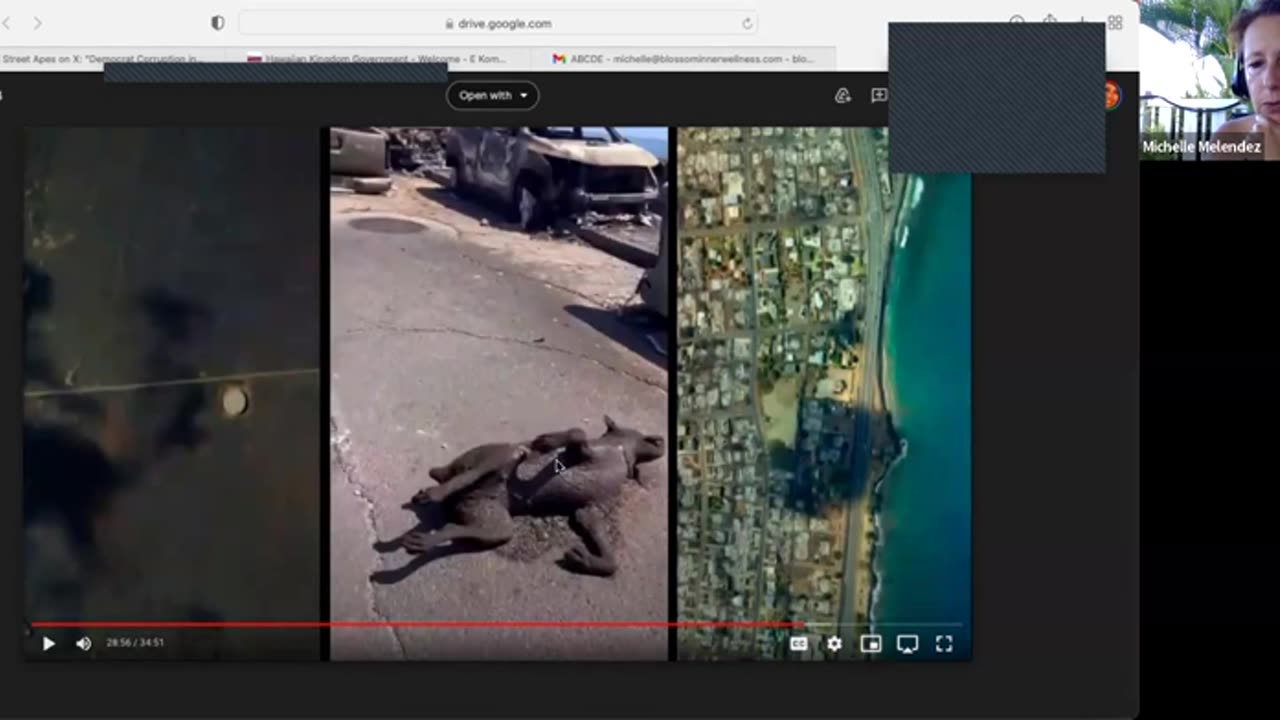Viewport: 1280px width, 720px height.
Task: Enter full screen video mode
Action: pyautogui.click(x=944, y=644)
